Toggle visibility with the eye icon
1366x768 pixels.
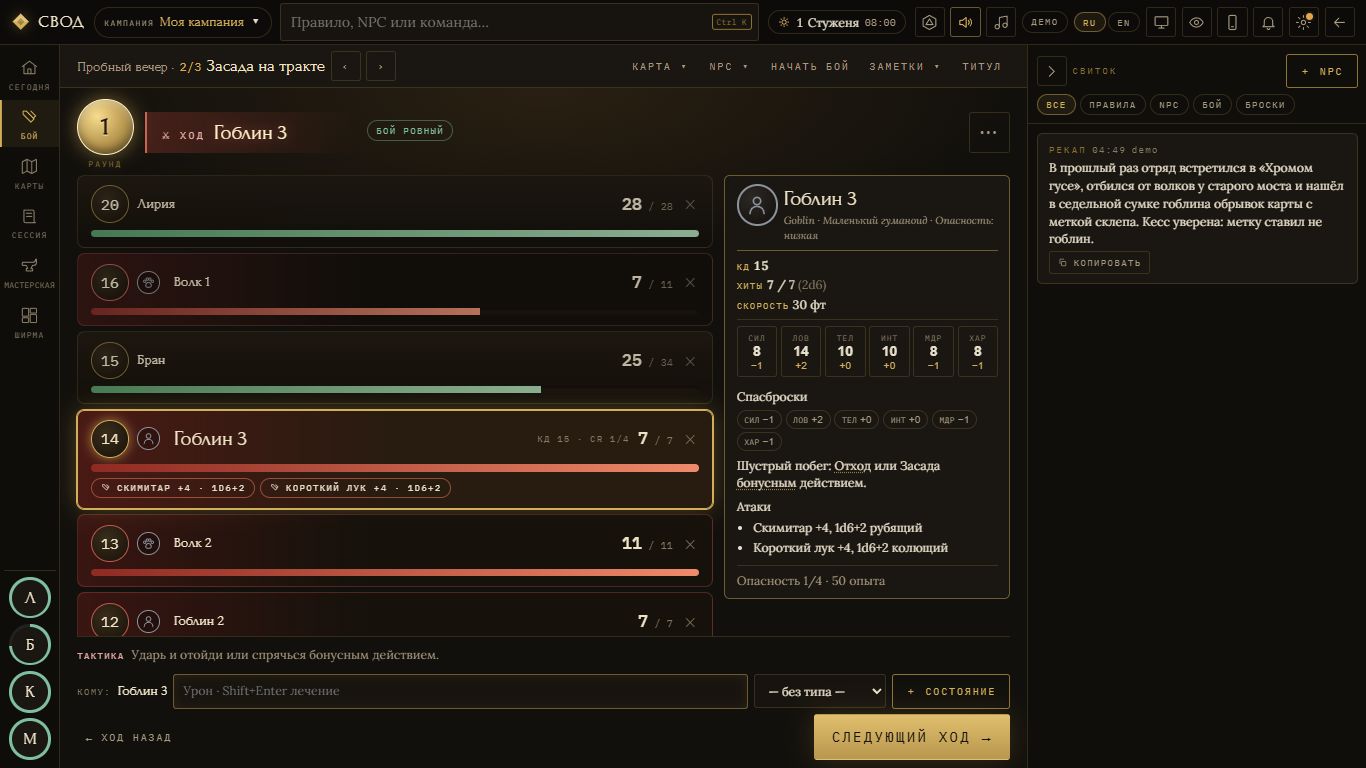click(x=1196, y=22)
